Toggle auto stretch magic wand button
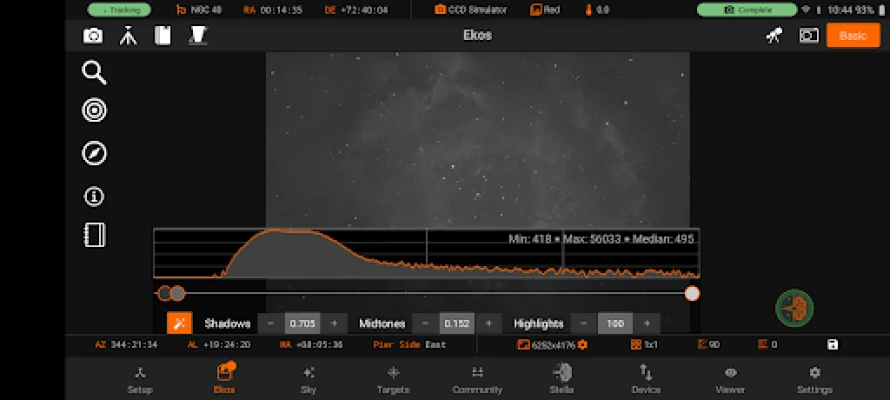 click(x=179, y=323)
